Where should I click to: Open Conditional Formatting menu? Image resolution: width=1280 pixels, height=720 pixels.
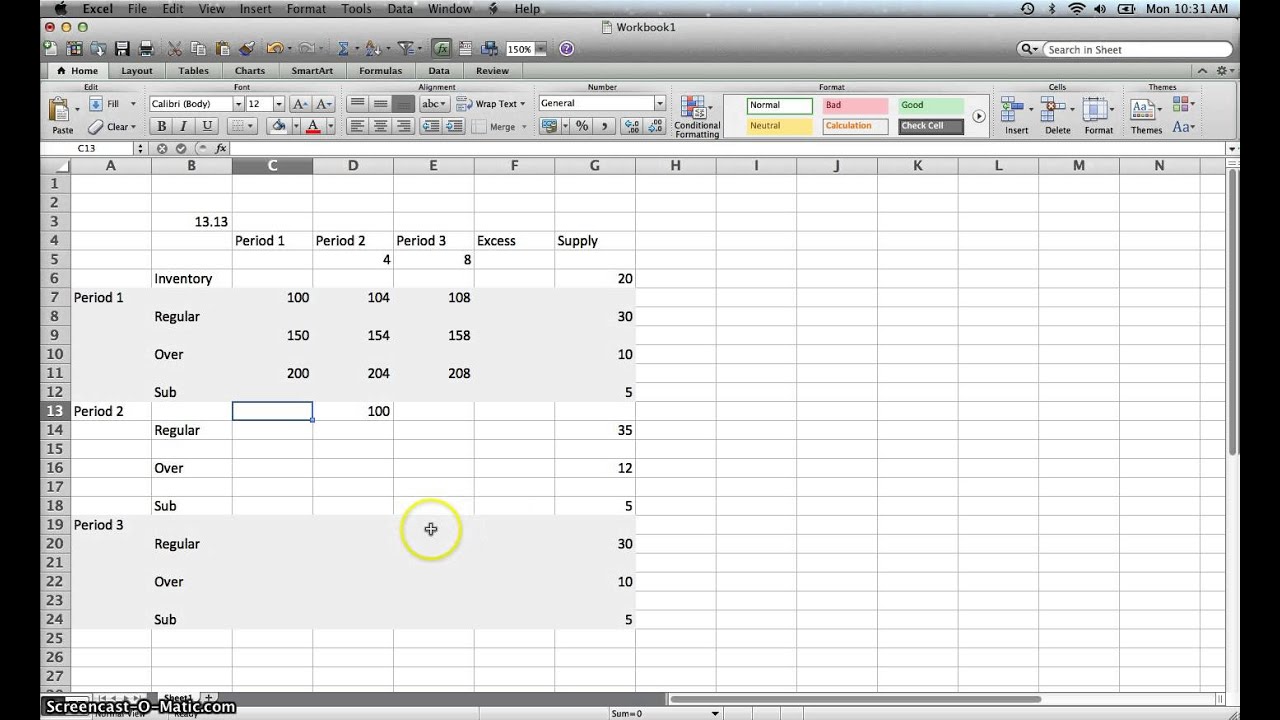pyautogui.click(x=697, y=116)
